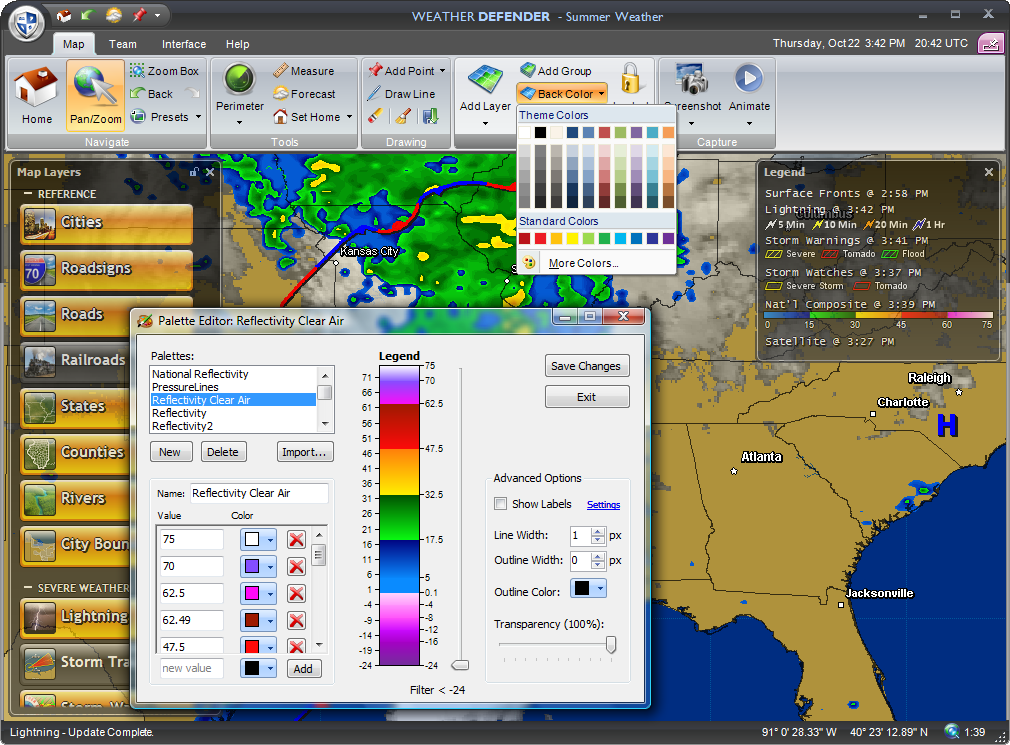Select the Pan/Zoom tool
This screenshot has width=1010, height=745.
[95, 95]
